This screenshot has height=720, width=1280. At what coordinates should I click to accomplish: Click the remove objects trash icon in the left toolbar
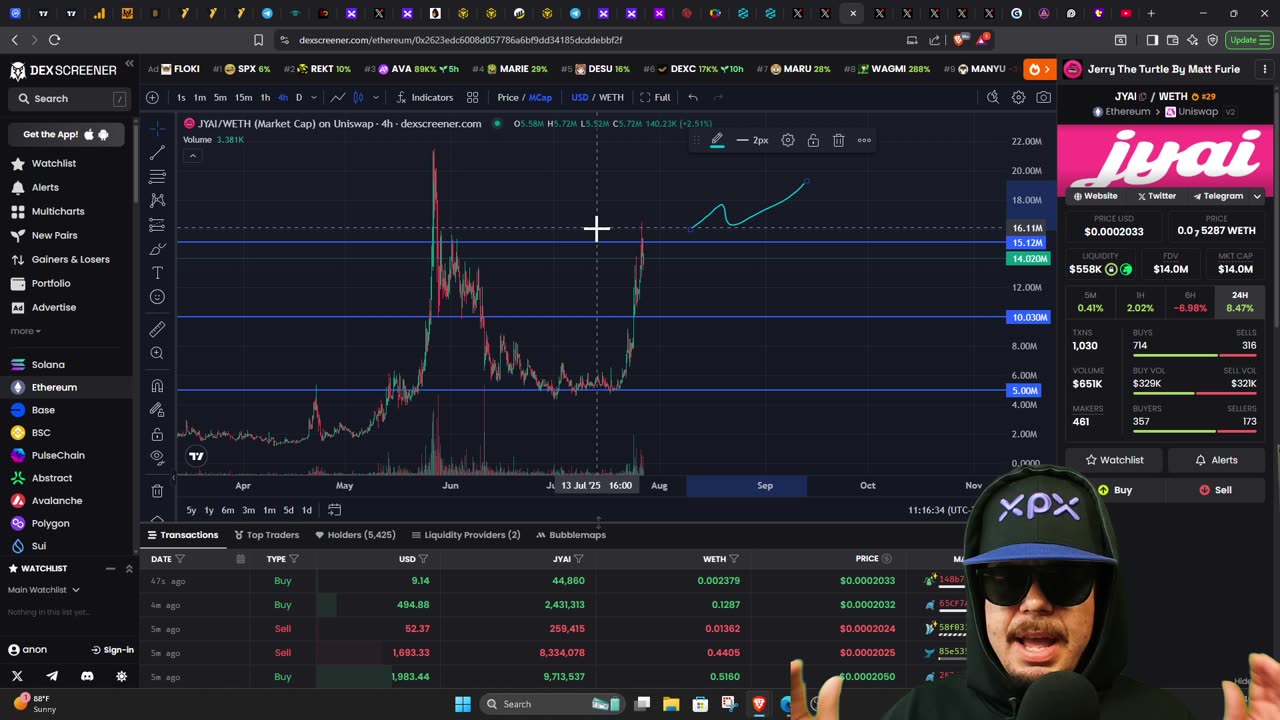click(x=157, y=491)
